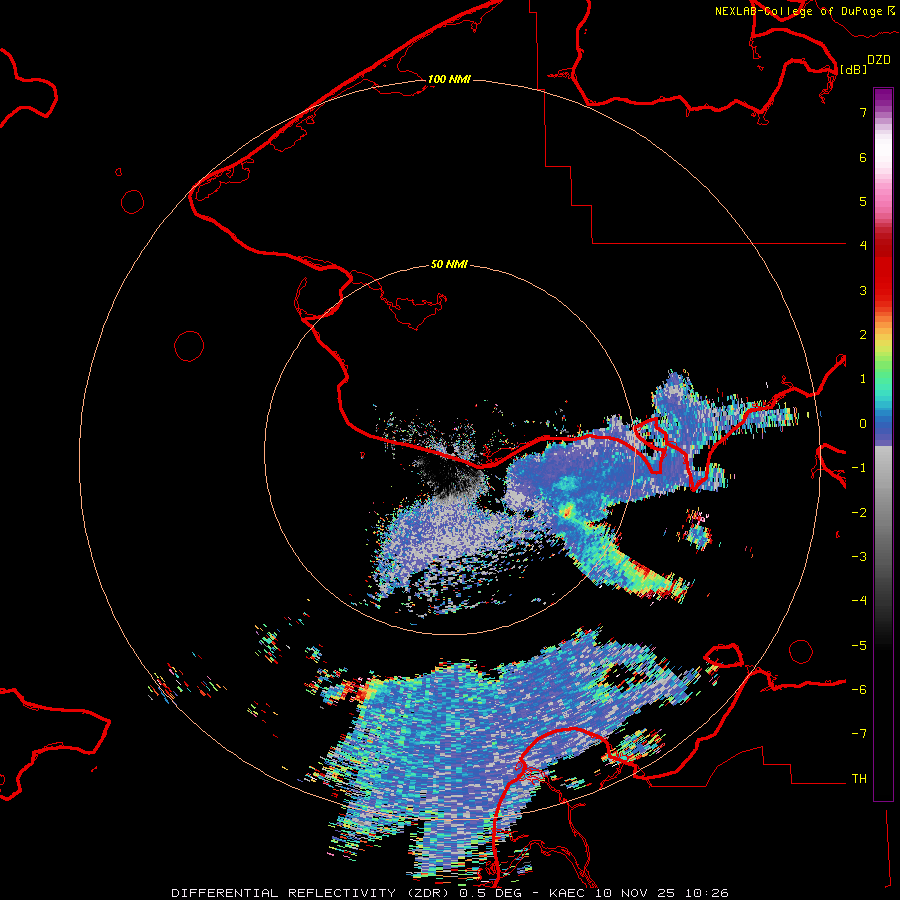Click the -3 dB value on color scale

click(859, 557)
